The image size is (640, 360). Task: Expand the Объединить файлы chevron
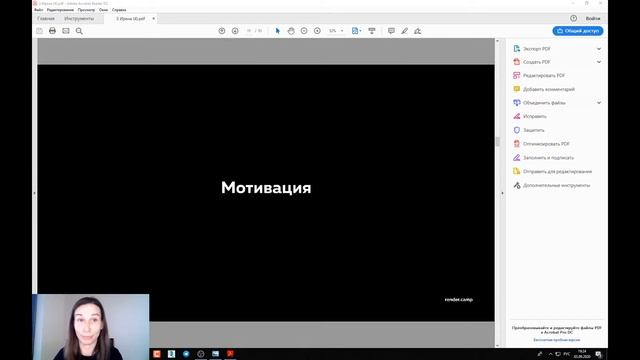pyautogui.click(x=599, y=103)
